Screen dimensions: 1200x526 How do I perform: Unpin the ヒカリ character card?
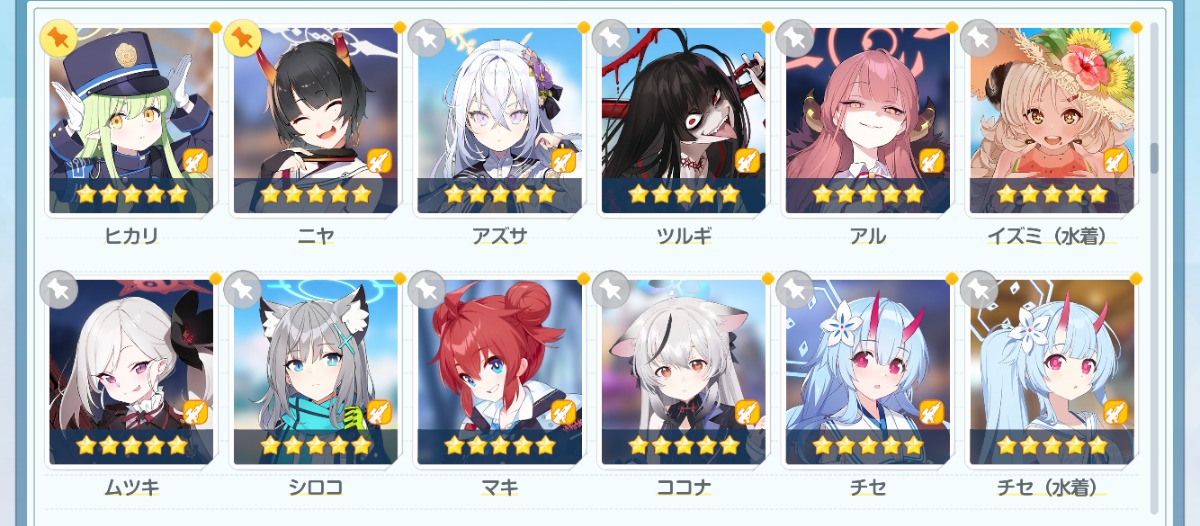59,38
